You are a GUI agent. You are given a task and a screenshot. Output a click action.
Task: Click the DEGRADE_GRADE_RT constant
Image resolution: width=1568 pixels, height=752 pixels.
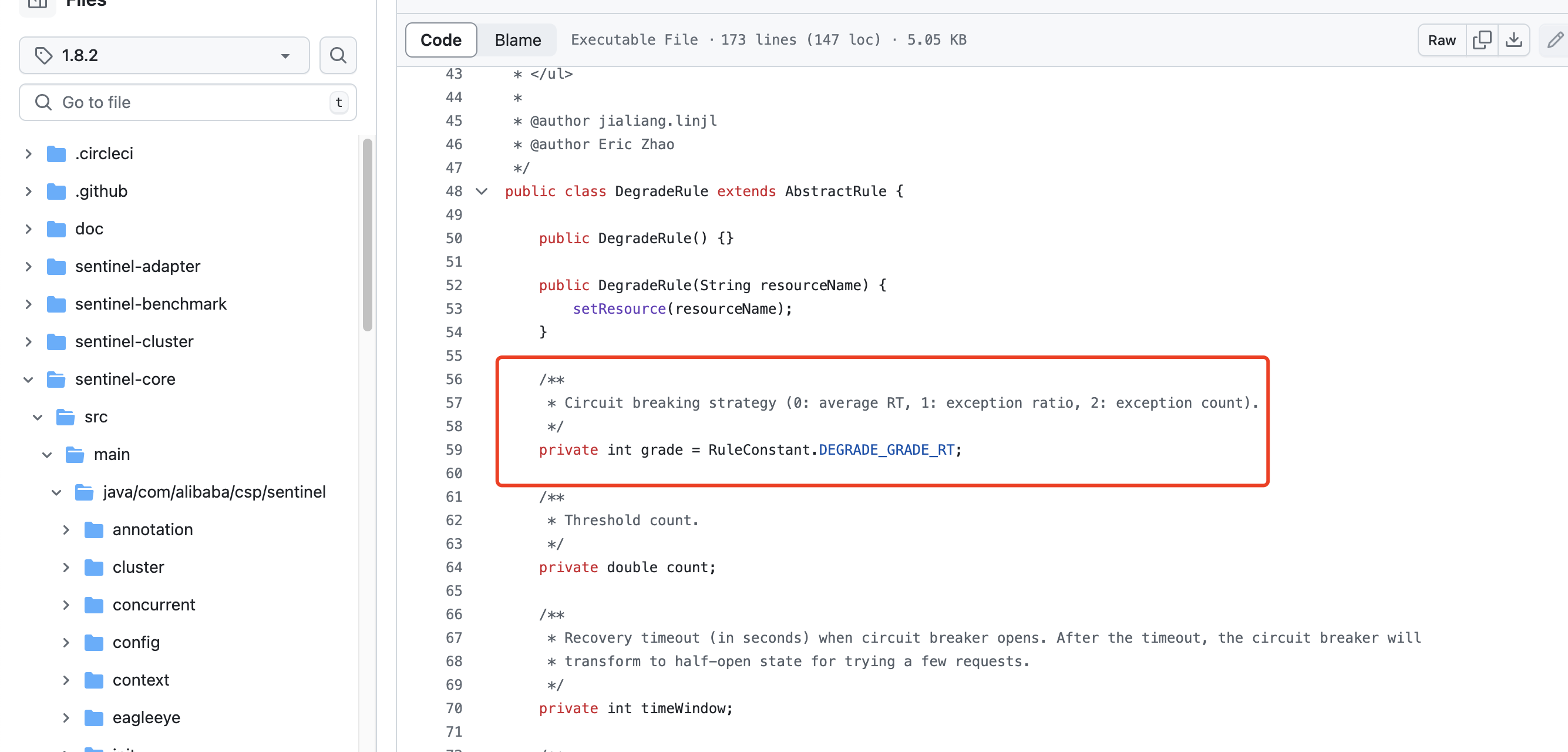[886, 450]
